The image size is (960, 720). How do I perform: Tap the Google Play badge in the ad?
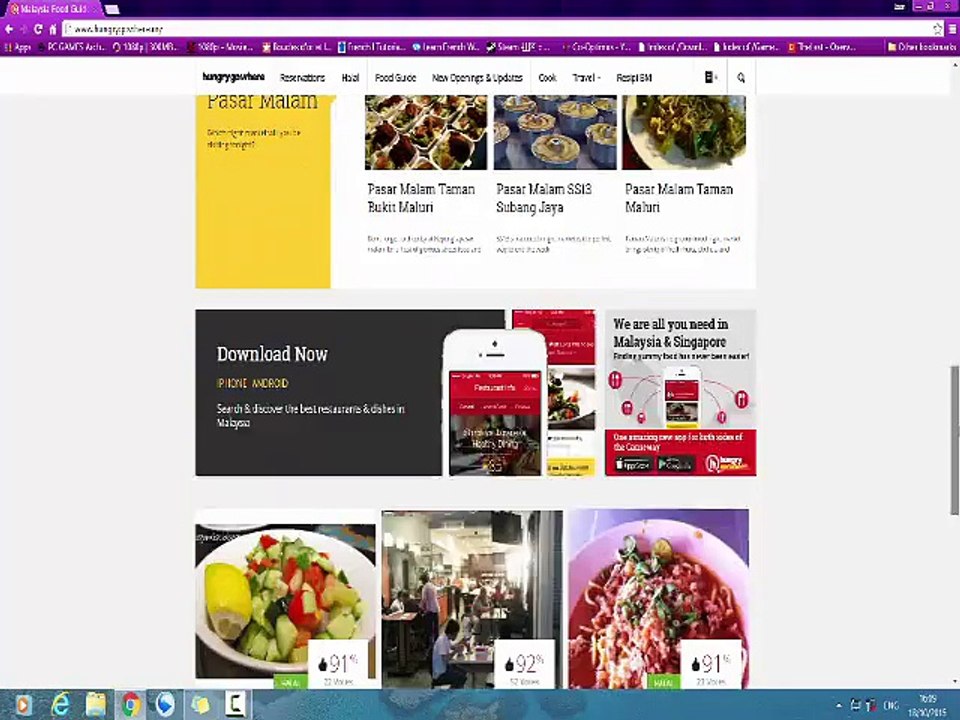tap(675, 465)
